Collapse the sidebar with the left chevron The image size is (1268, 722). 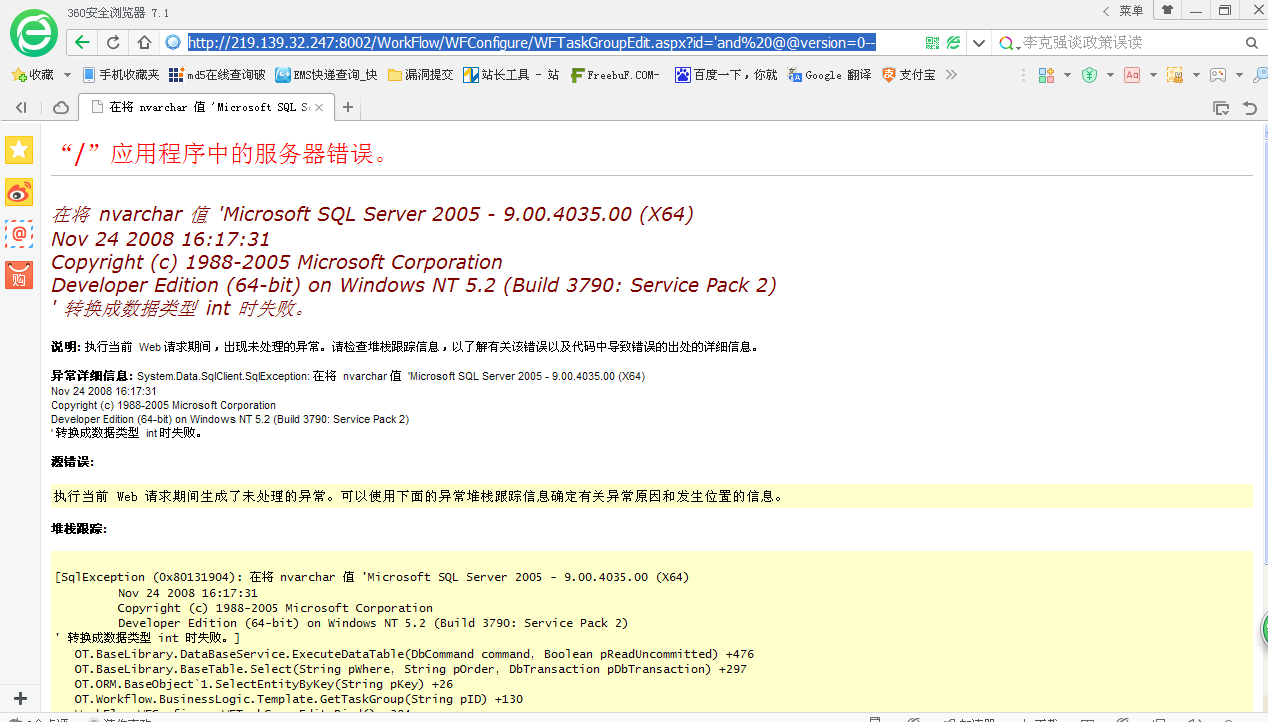[20, 107]
